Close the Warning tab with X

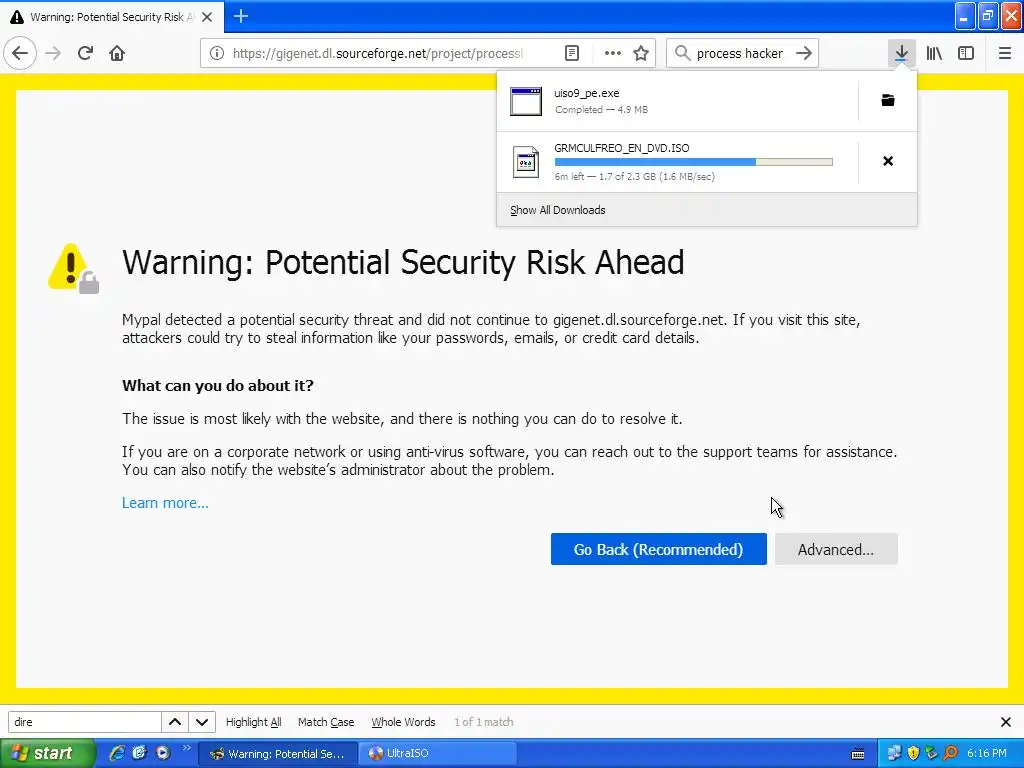coord(207,17)
